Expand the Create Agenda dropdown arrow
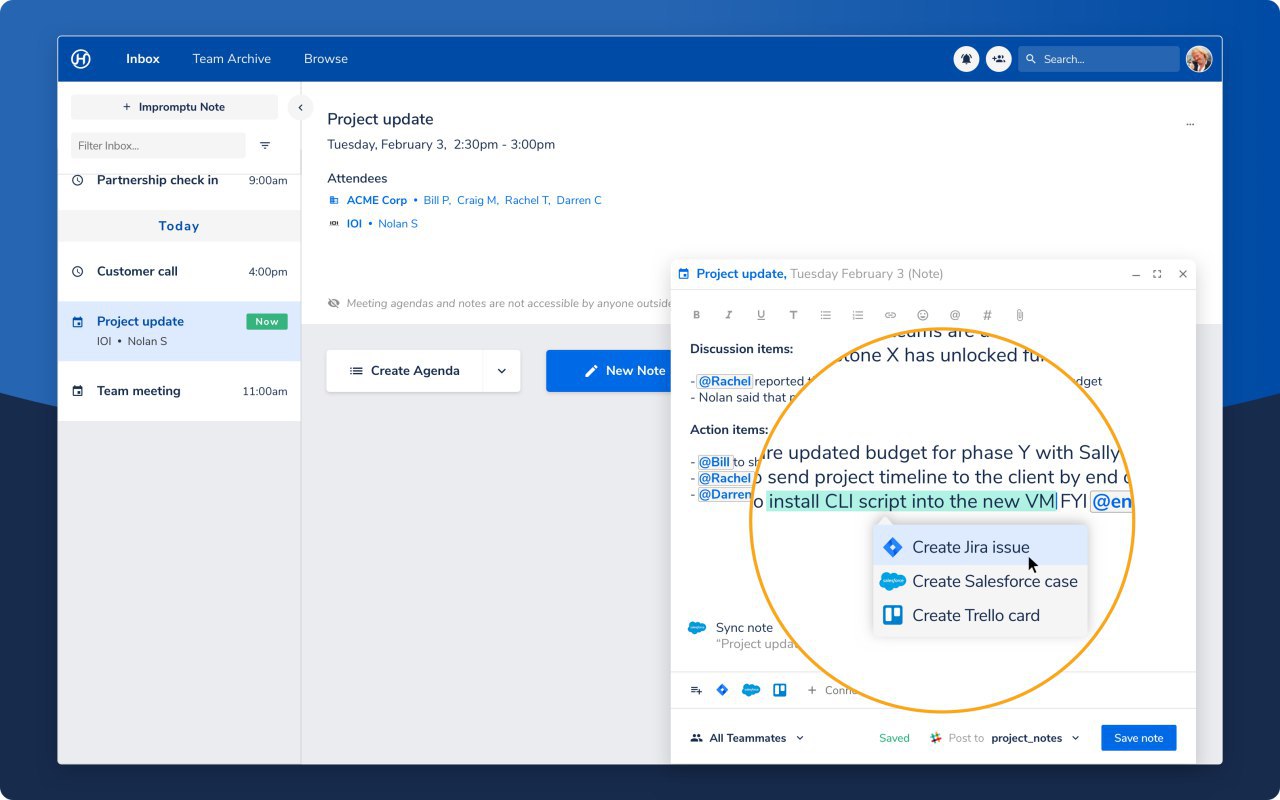Screen dimensions: 1280x800 pos(502,371)
